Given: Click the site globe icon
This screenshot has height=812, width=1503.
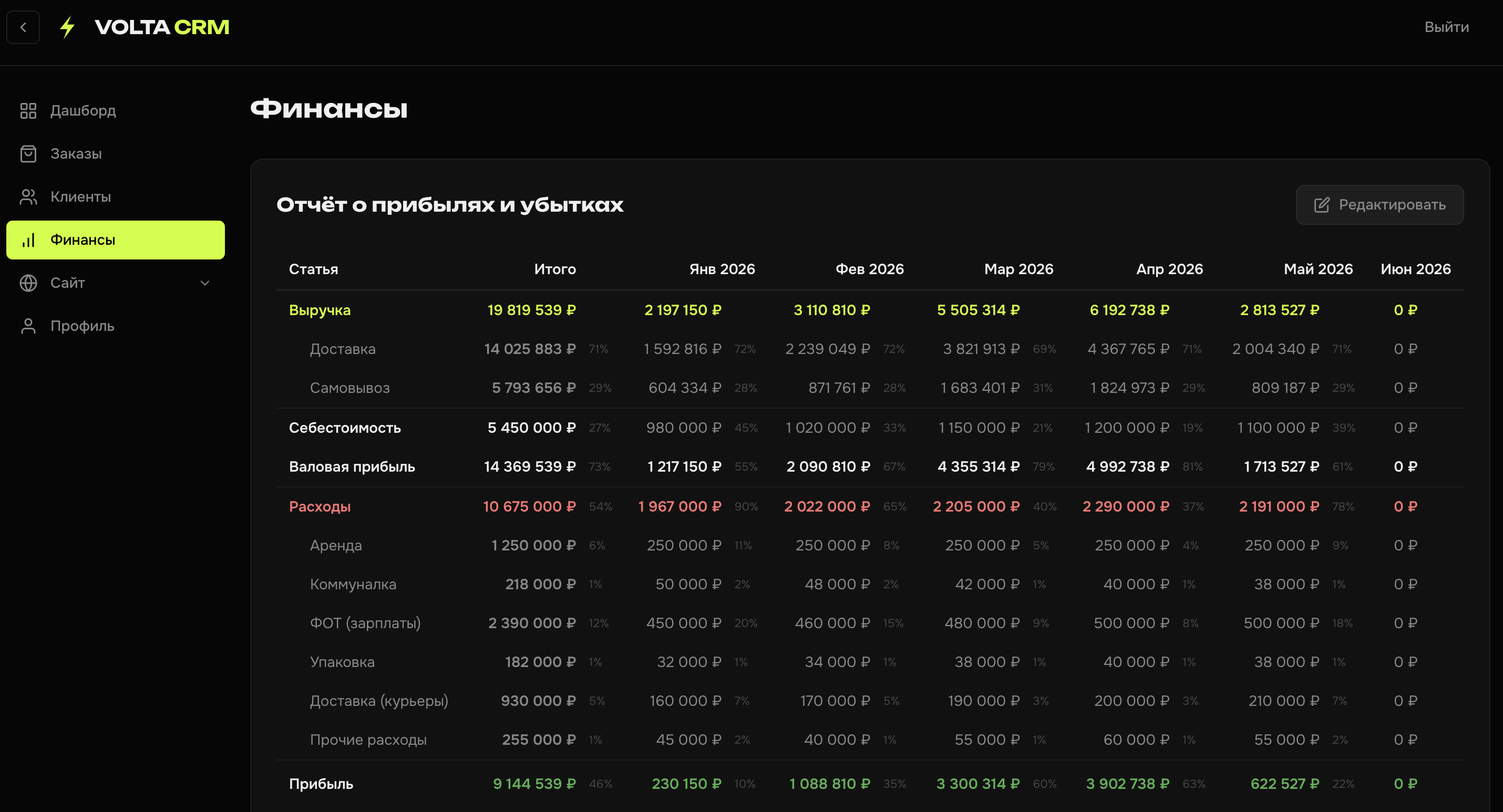Looking at the screenshot, I should [x=28, y=283].
